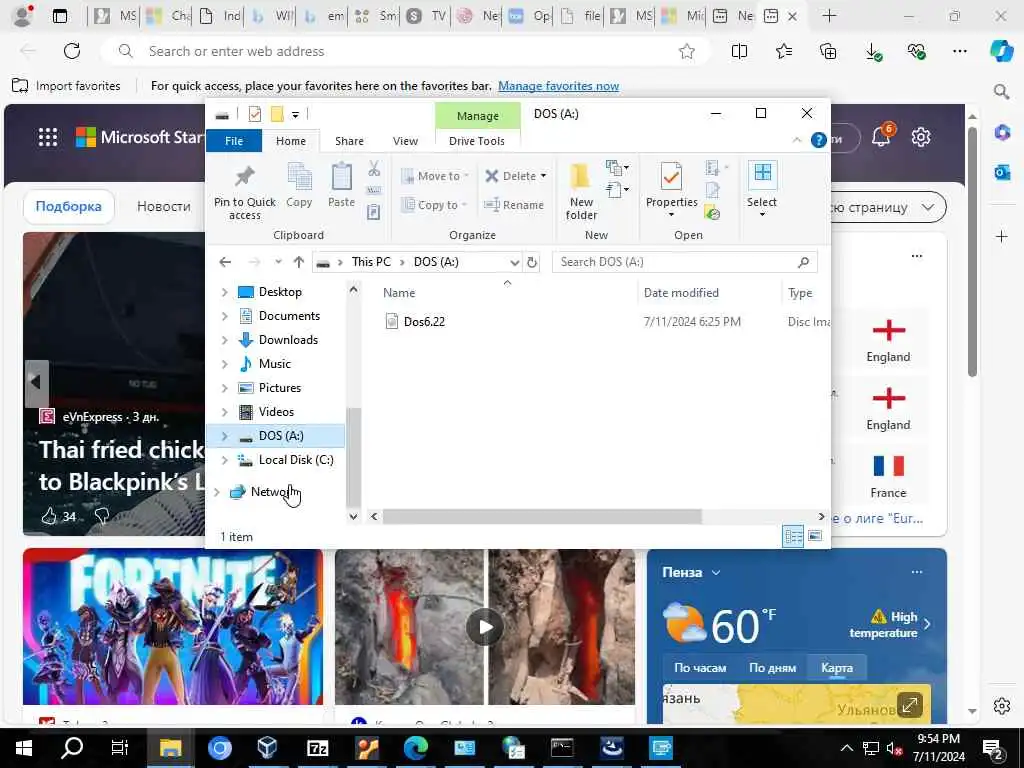Switch weather card to По дням tab

click(x=773, y=667)
